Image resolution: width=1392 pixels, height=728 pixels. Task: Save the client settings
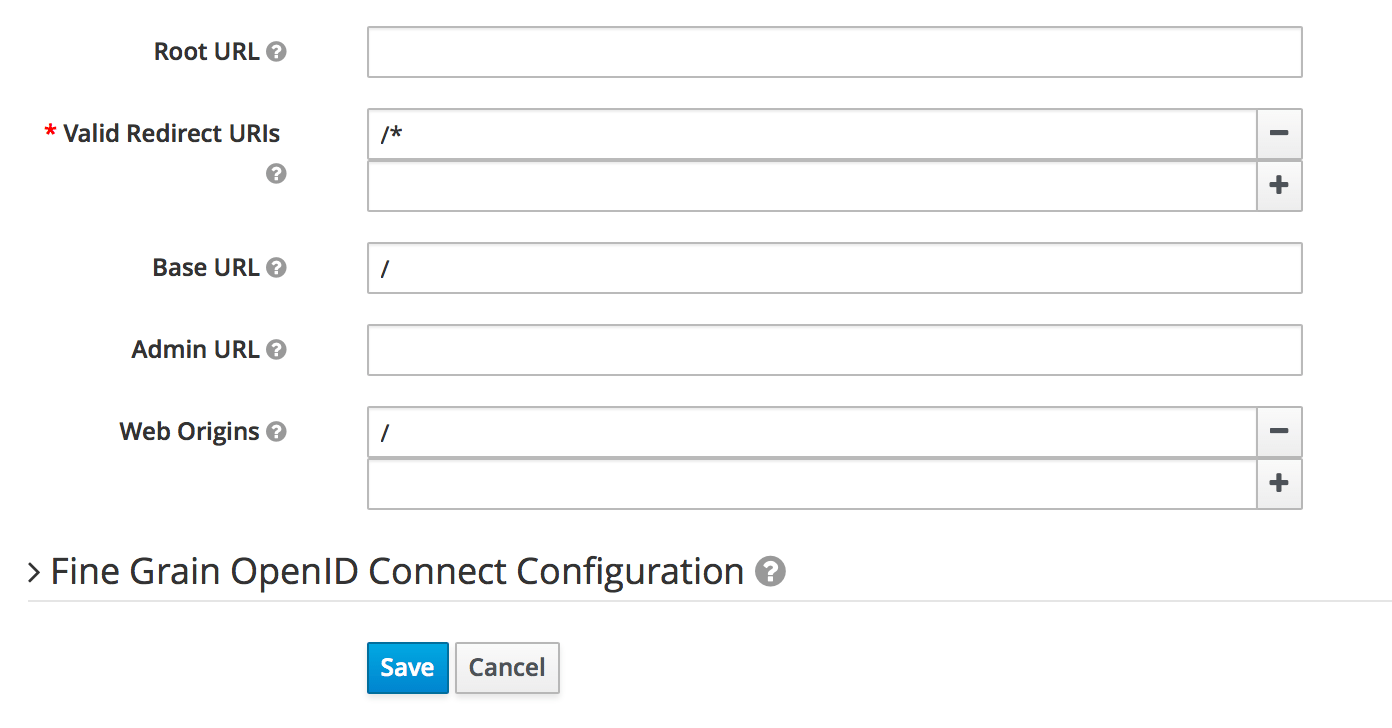408,668
